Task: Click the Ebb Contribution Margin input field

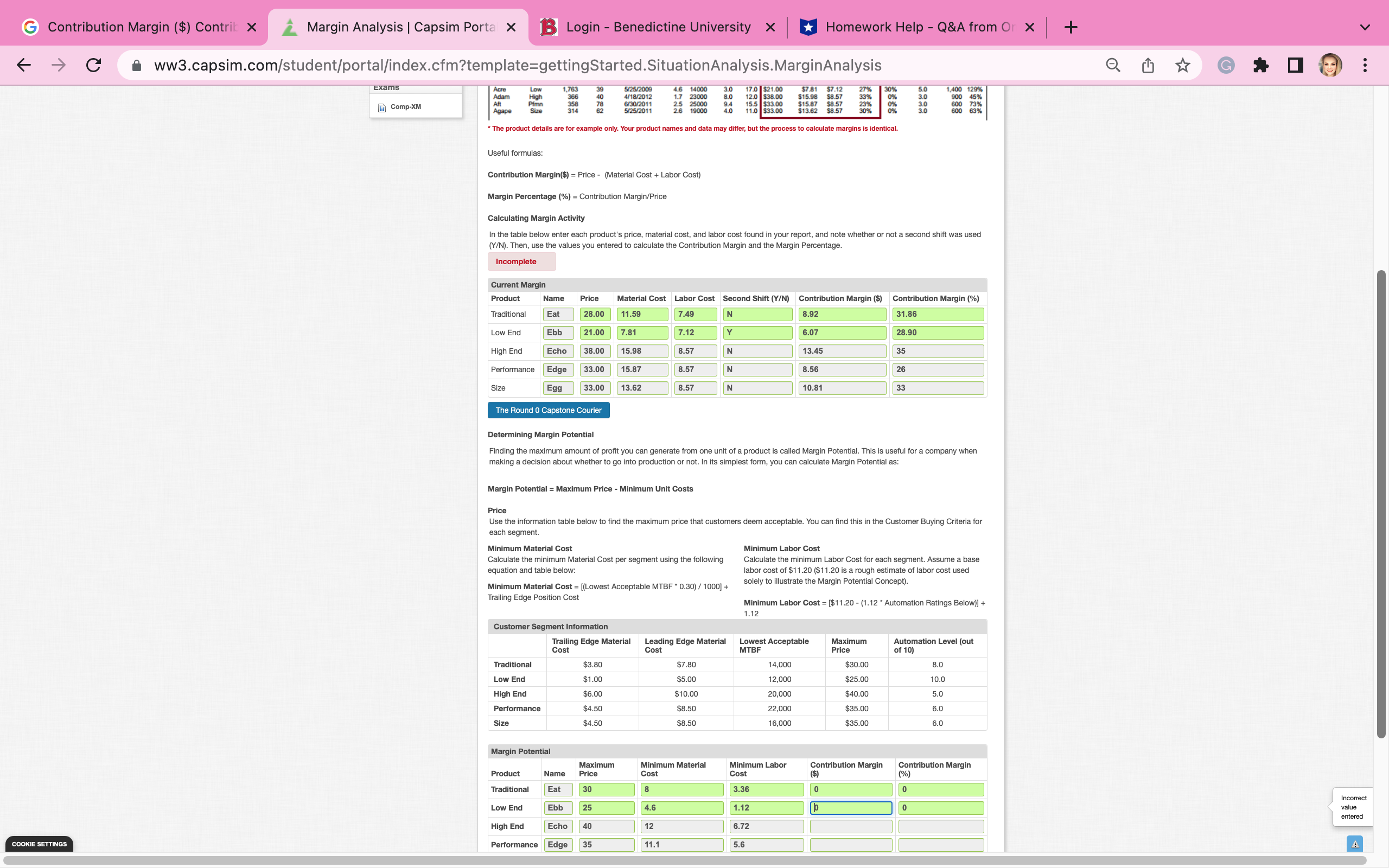Action: point(851,808)
